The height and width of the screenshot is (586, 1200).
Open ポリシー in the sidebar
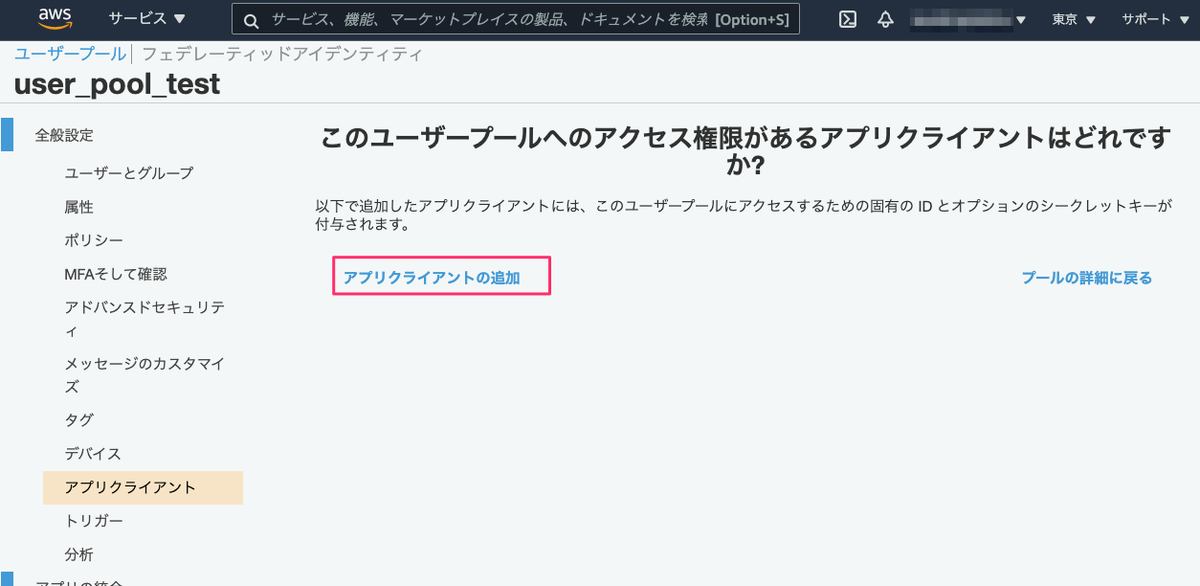coord(94,240)
